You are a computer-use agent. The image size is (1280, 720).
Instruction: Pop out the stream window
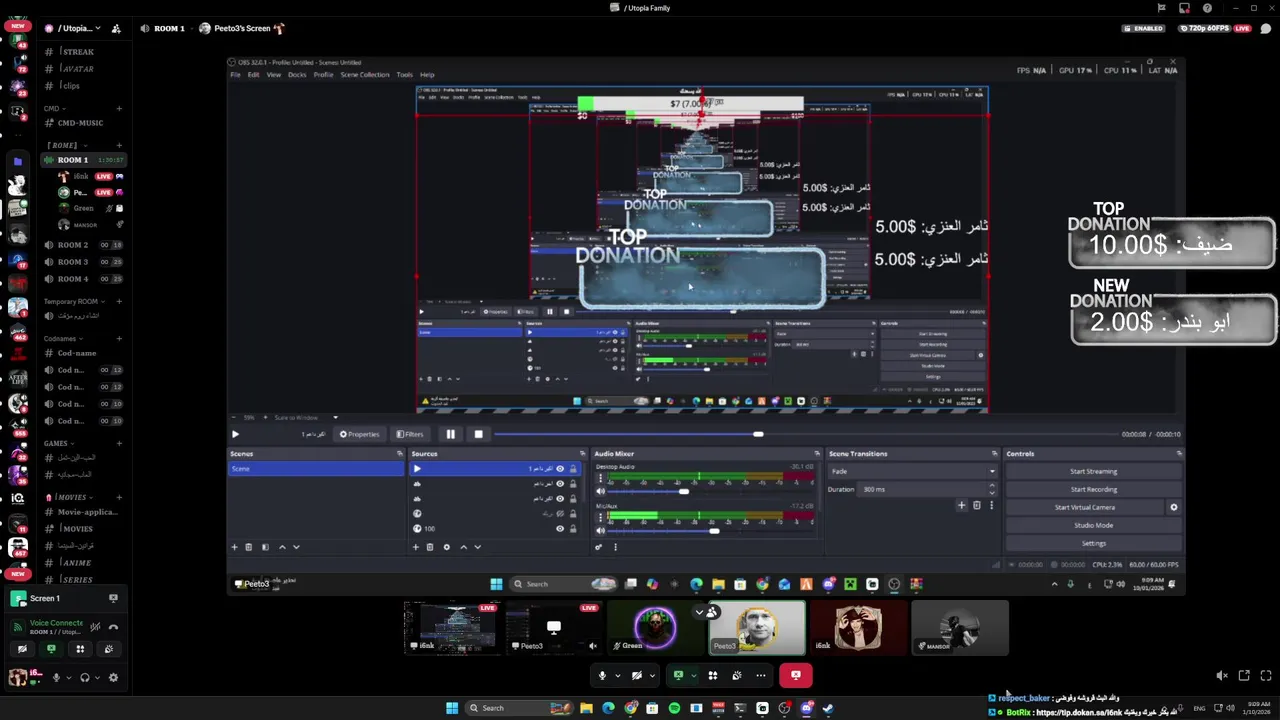coord(1244,676)
